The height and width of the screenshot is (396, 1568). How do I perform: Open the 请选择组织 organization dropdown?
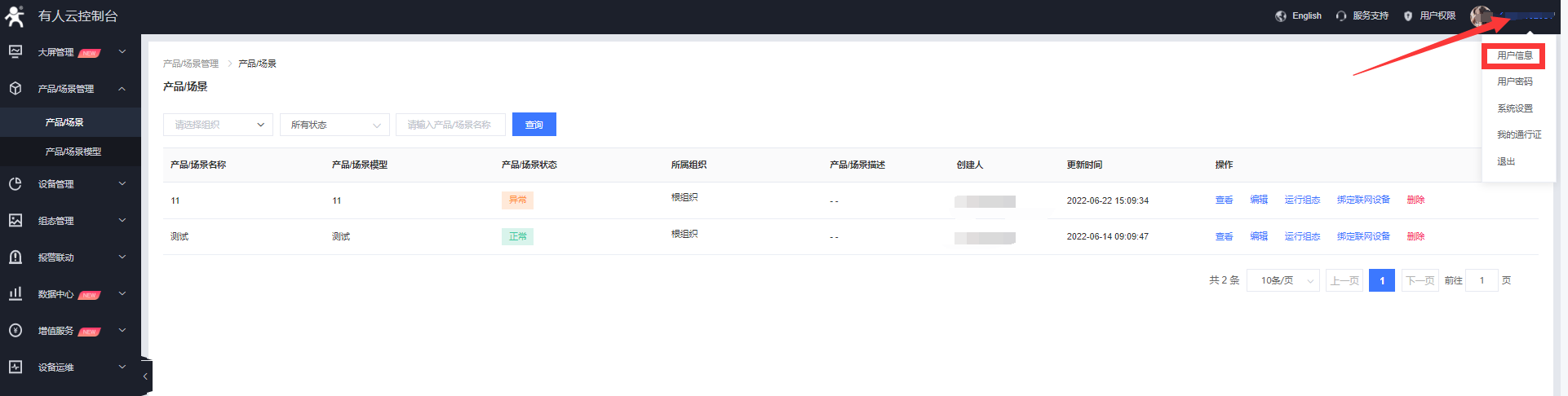pyautogui.click(x=218, y=125)
